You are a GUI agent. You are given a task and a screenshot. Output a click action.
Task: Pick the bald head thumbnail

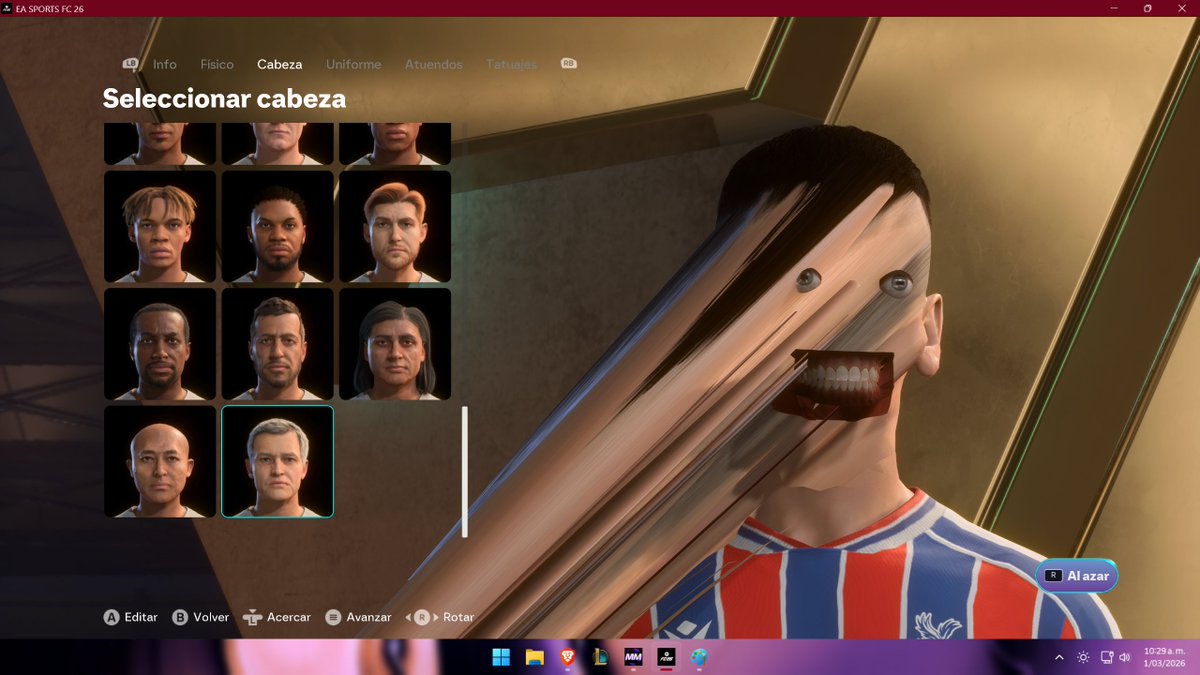160,461
